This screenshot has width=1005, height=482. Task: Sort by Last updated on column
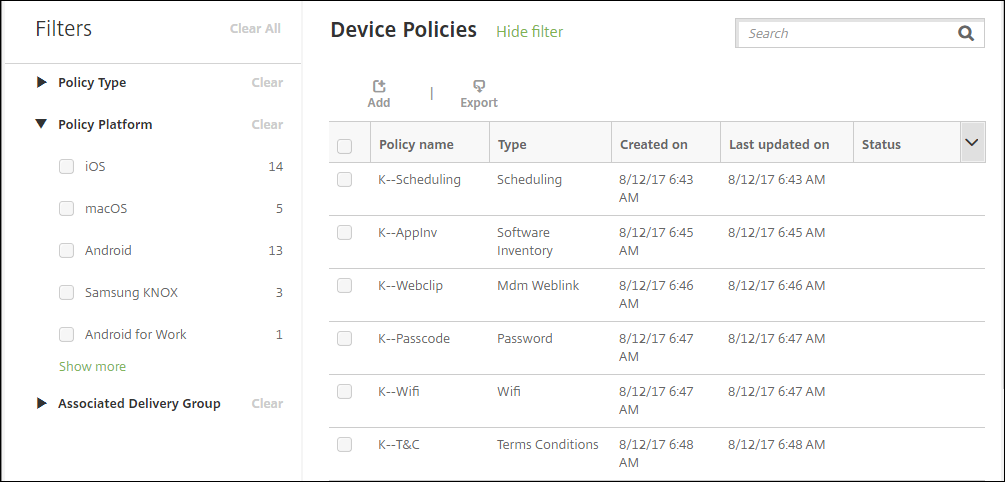point(779,145)
